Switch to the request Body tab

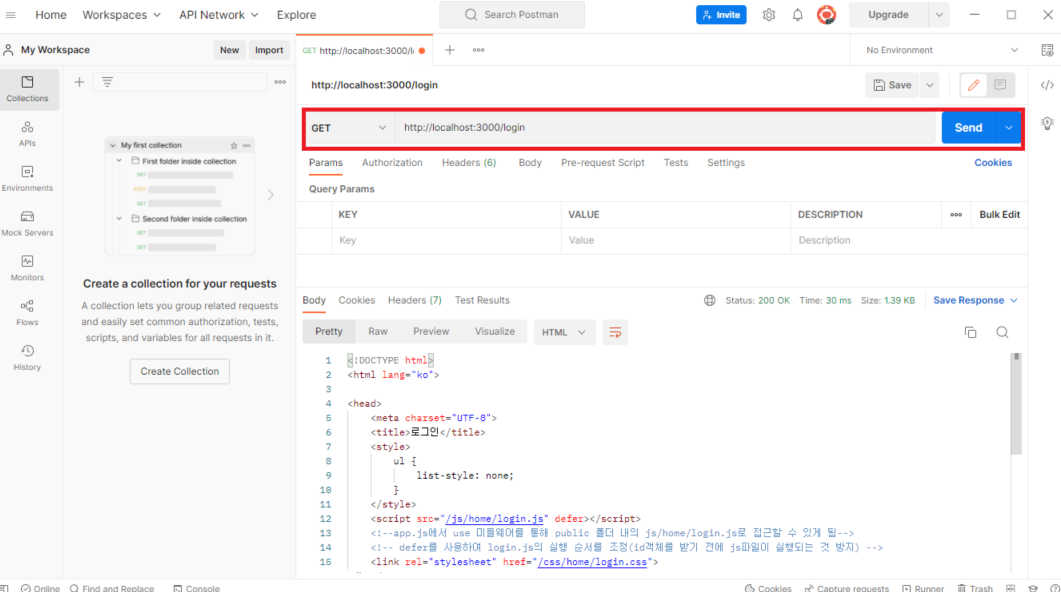click(530, 162)
